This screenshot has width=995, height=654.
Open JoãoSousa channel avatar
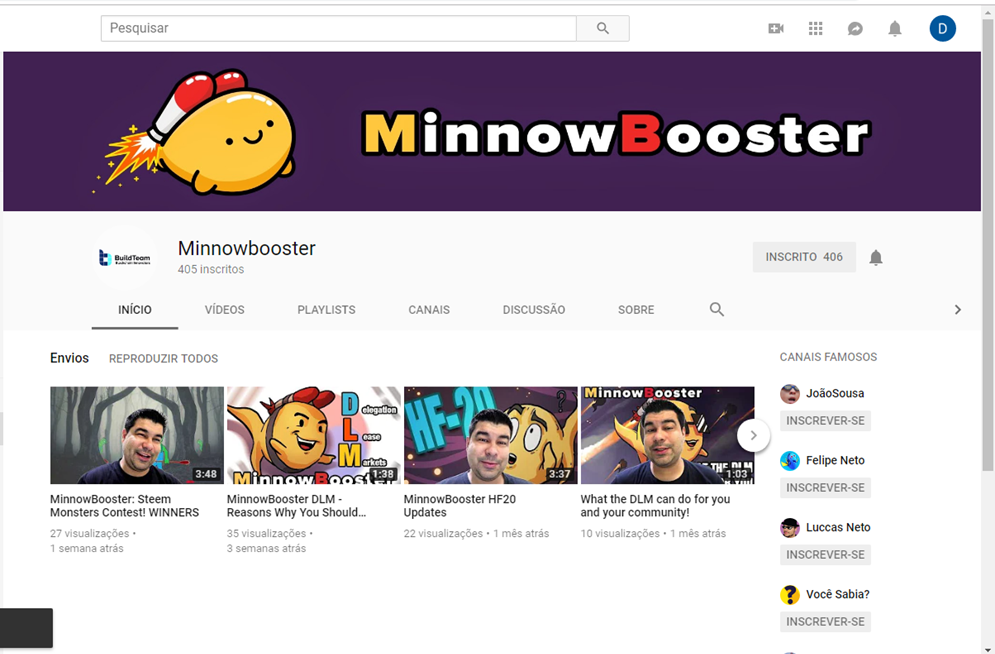[x=789, y=393]
